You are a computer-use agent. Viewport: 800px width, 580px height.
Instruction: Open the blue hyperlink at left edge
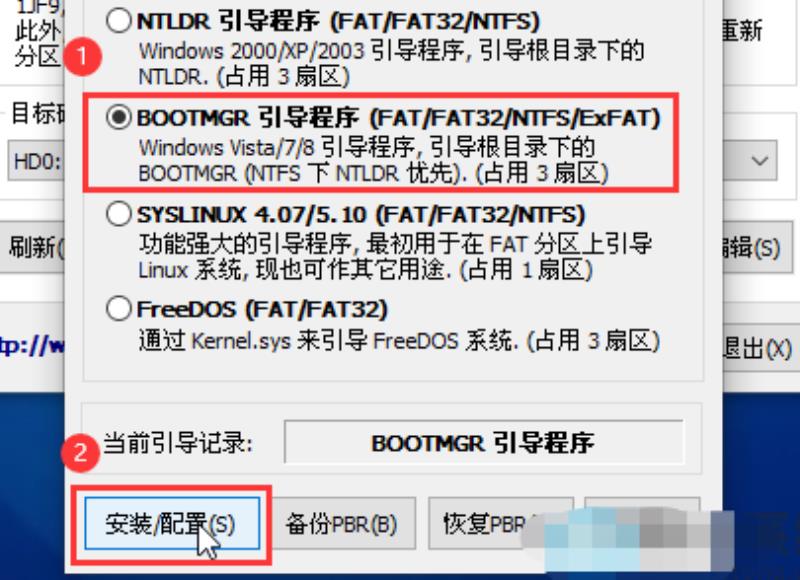tap(33, 346)
